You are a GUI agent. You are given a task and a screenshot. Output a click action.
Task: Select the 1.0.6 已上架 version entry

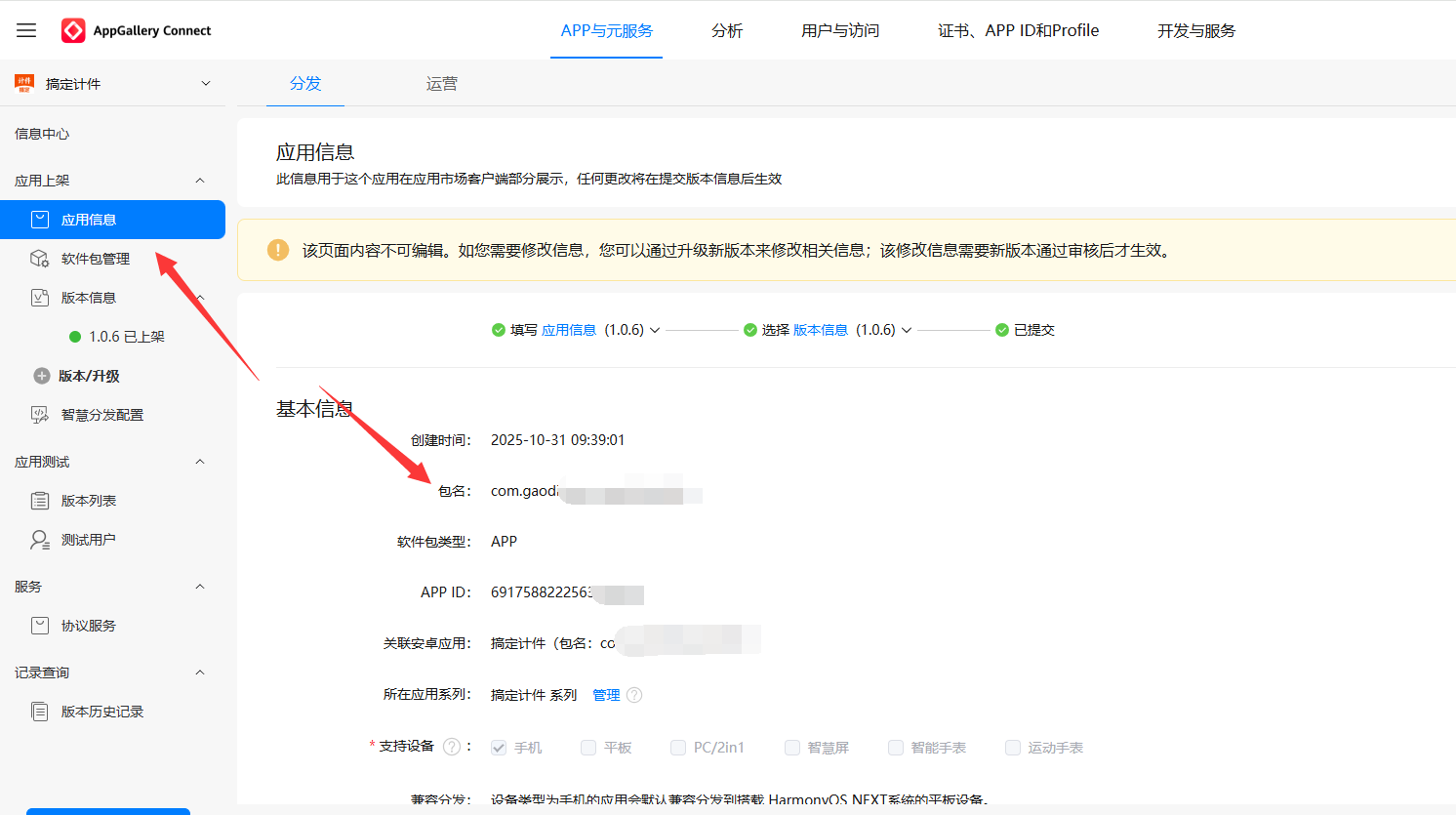coord(127,337)
